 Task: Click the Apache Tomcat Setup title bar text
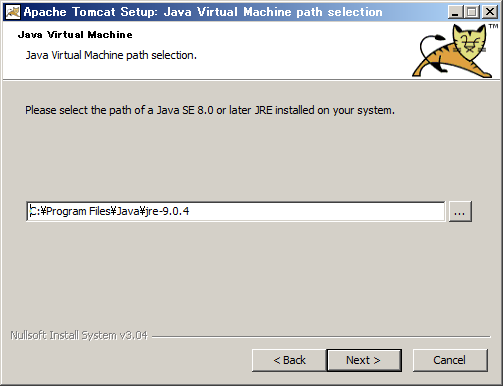[x=203, y=12]
